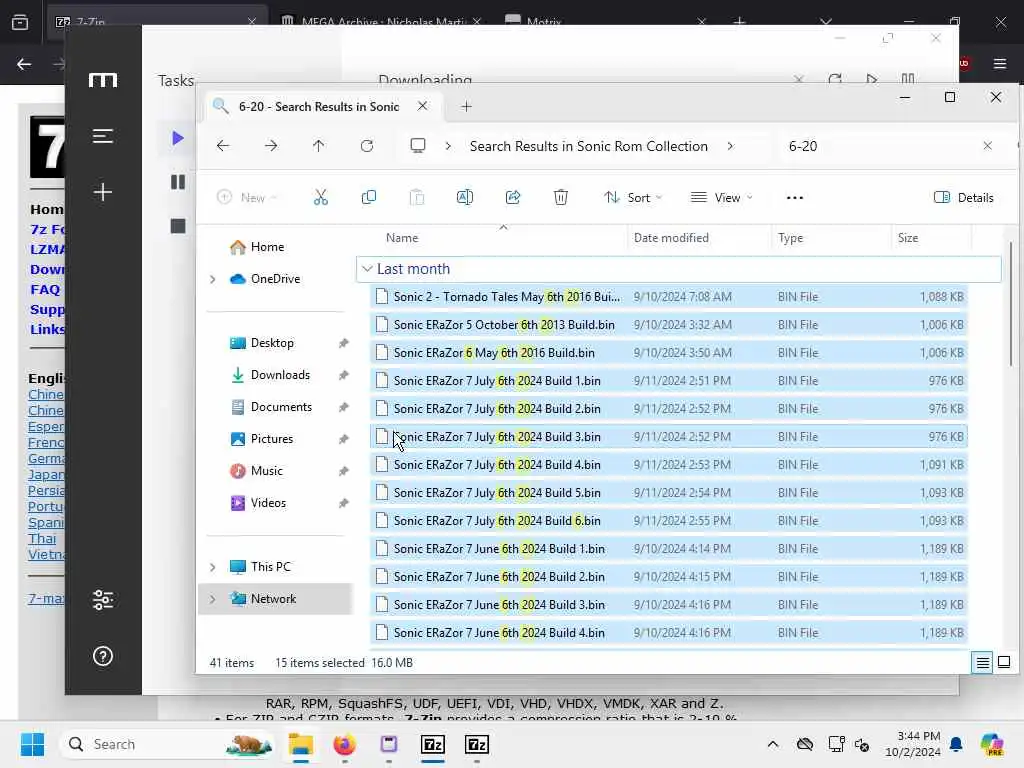The image size is (1024, 768).
Task: Click Motrix play/resume tasks icon
Action: (x=178, y=138)
